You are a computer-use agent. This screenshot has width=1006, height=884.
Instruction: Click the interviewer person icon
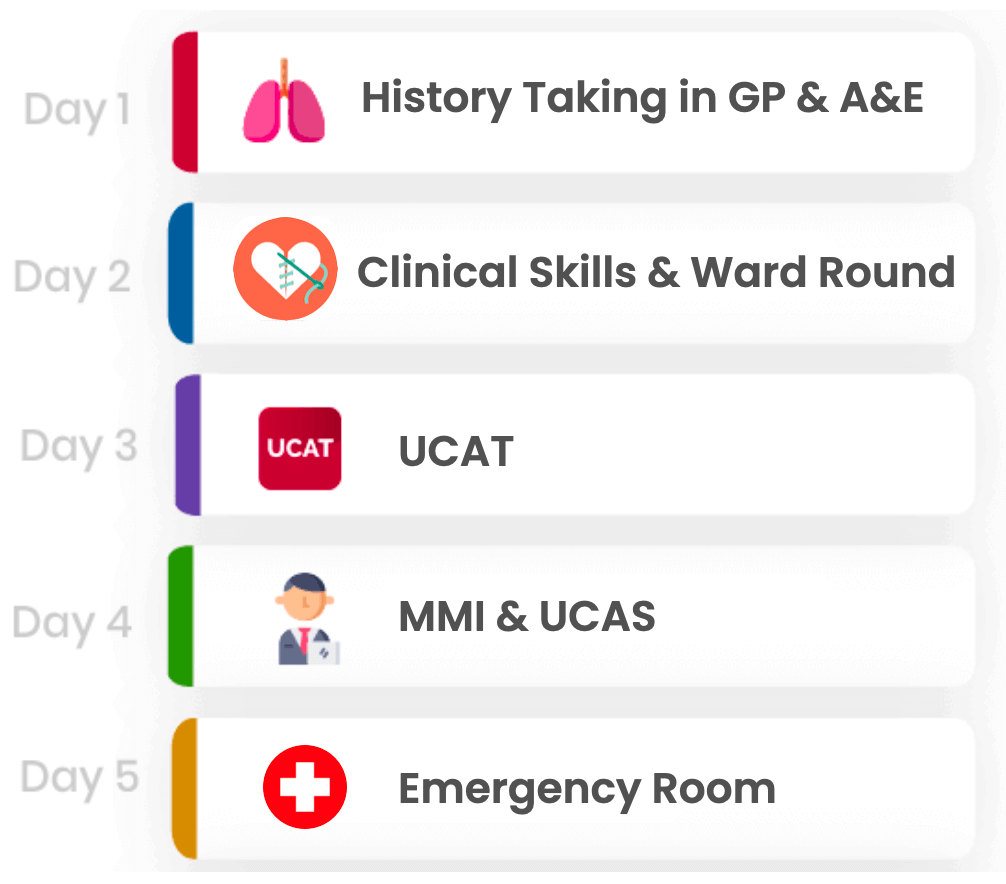(307, 618)
